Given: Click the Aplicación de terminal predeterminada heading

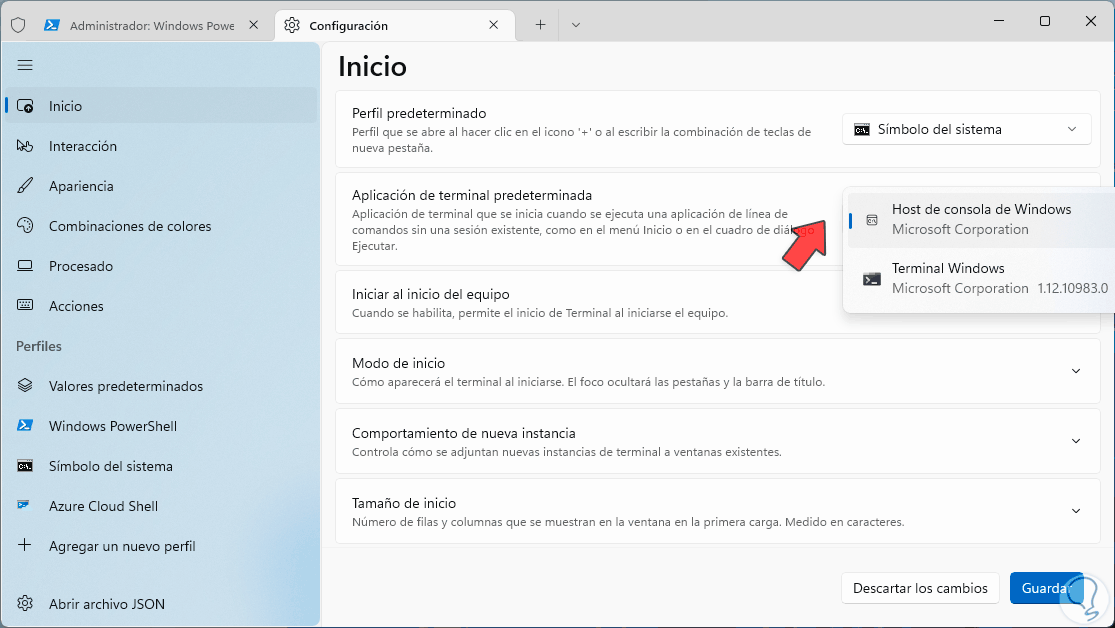Looking at the screenshot, I should [x=471, y=195].
